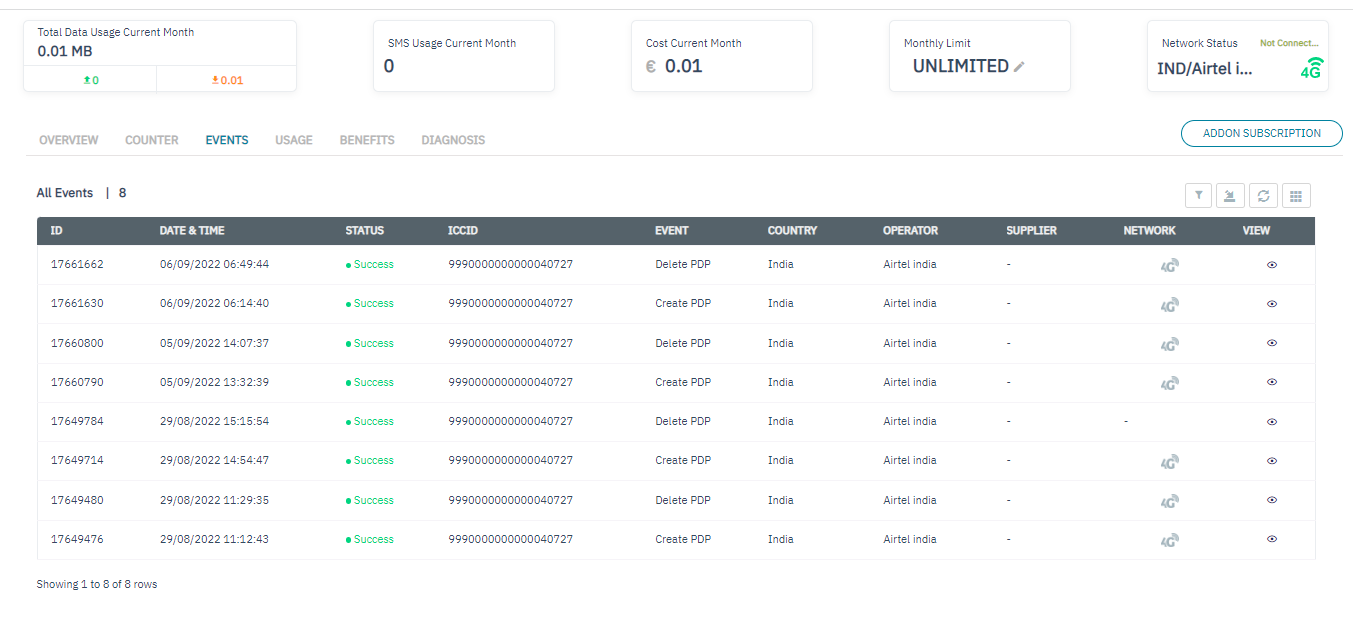Edit the monthly limit pencil icon
The width and height of the screenshot is (1353, 617).
coord(1019,67)
